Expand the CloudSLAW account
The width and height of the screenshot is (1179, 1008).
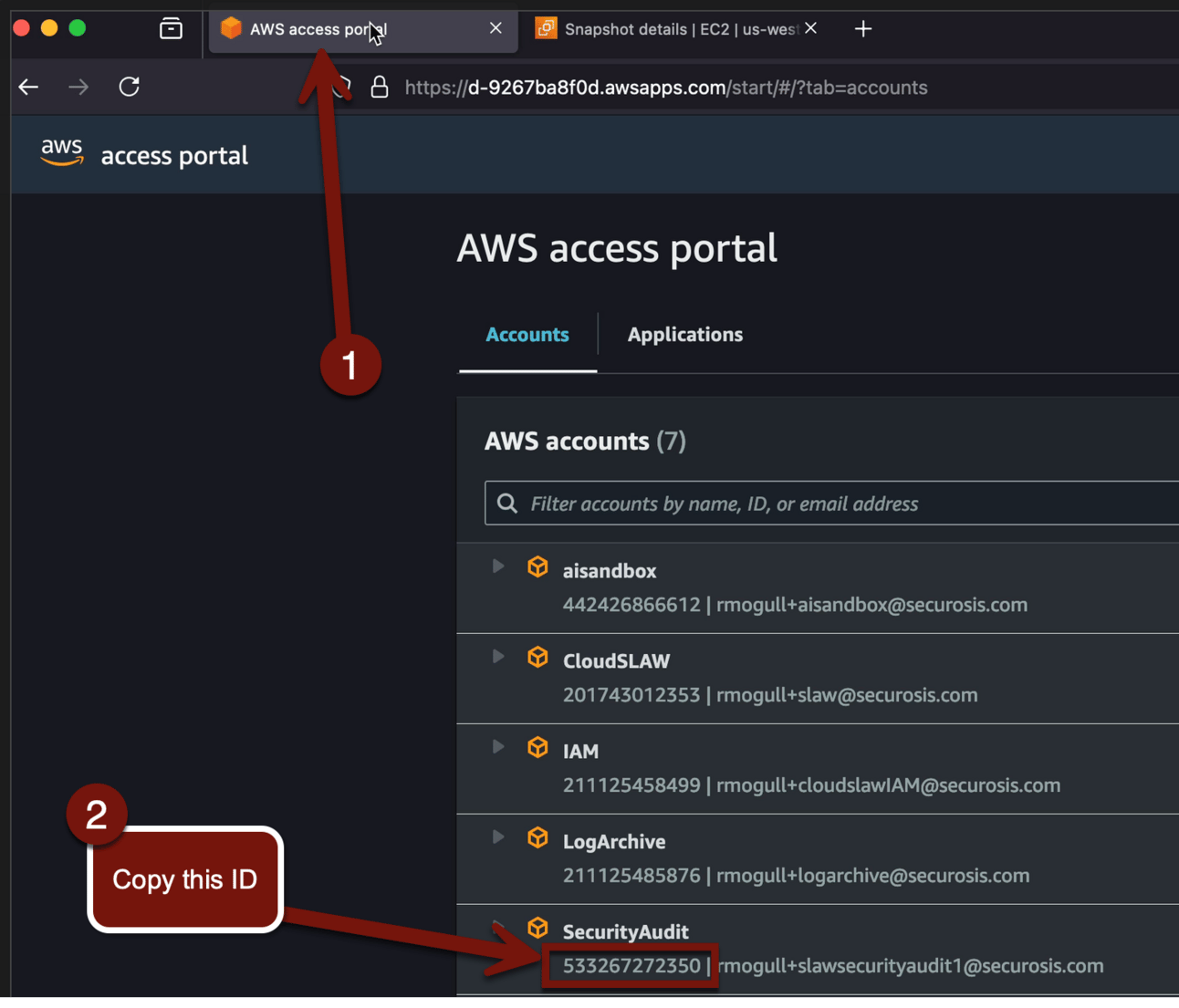(498, 657)
